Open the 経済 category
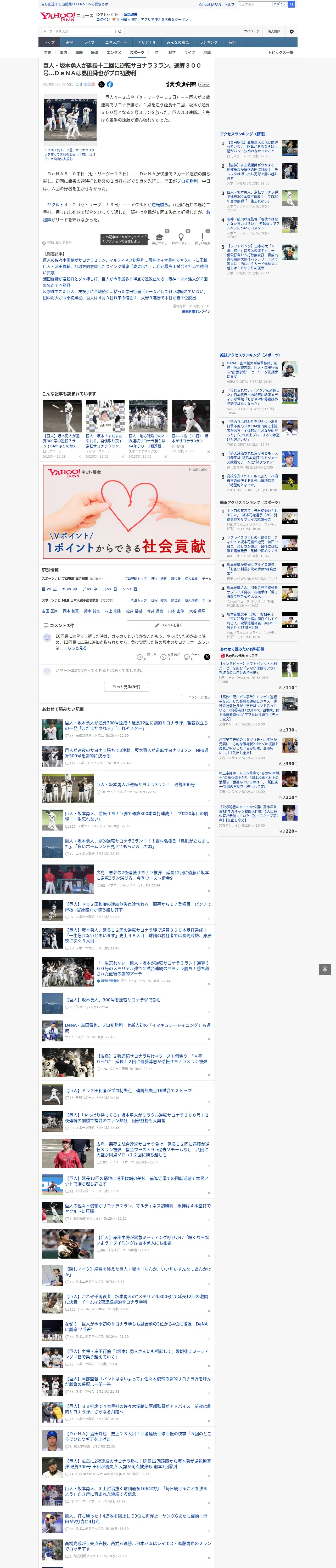Image resolution: width=336 pixels, height=1568 pixels. 94,52
